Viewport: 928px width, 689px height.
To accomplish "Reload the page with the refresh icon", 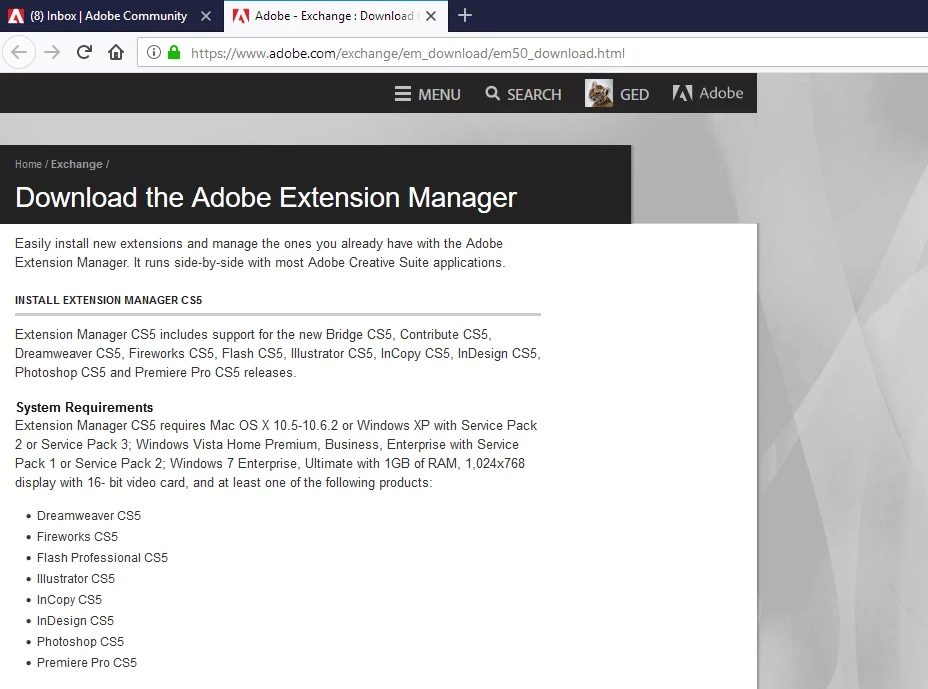I will pos(84,53).
